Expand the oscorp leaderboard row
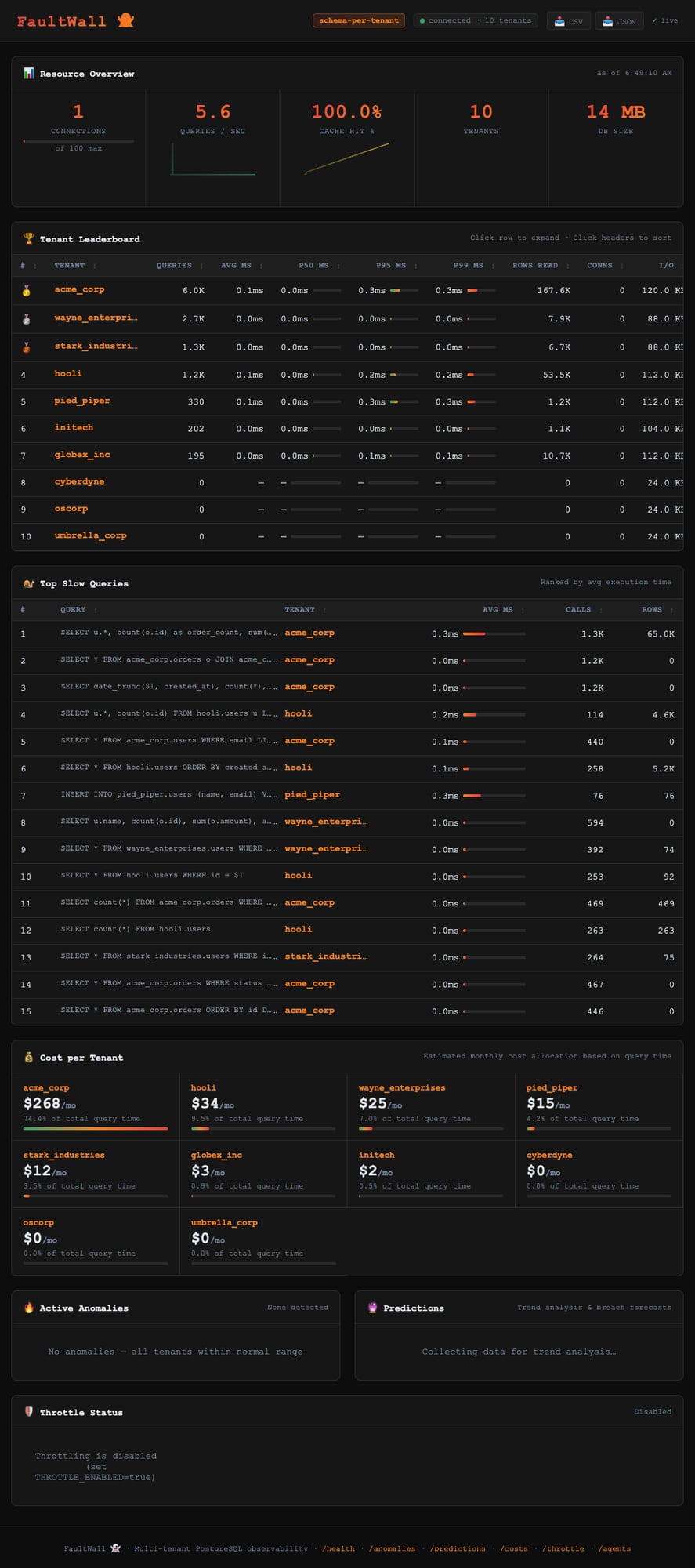Image resolution: width=695 pixels, height=1568 pixels. click(x=347, y=510)
